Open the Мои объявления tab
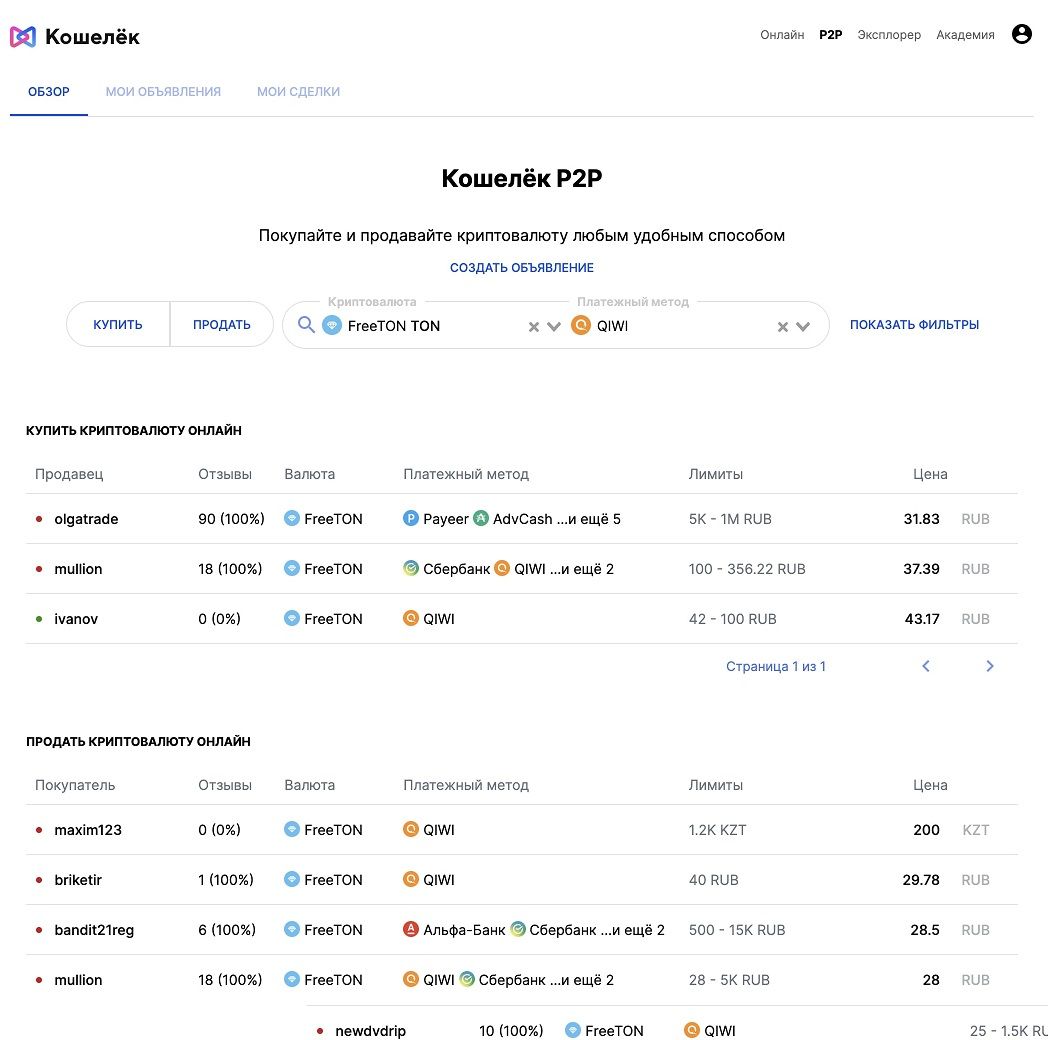 pos(163,92)
